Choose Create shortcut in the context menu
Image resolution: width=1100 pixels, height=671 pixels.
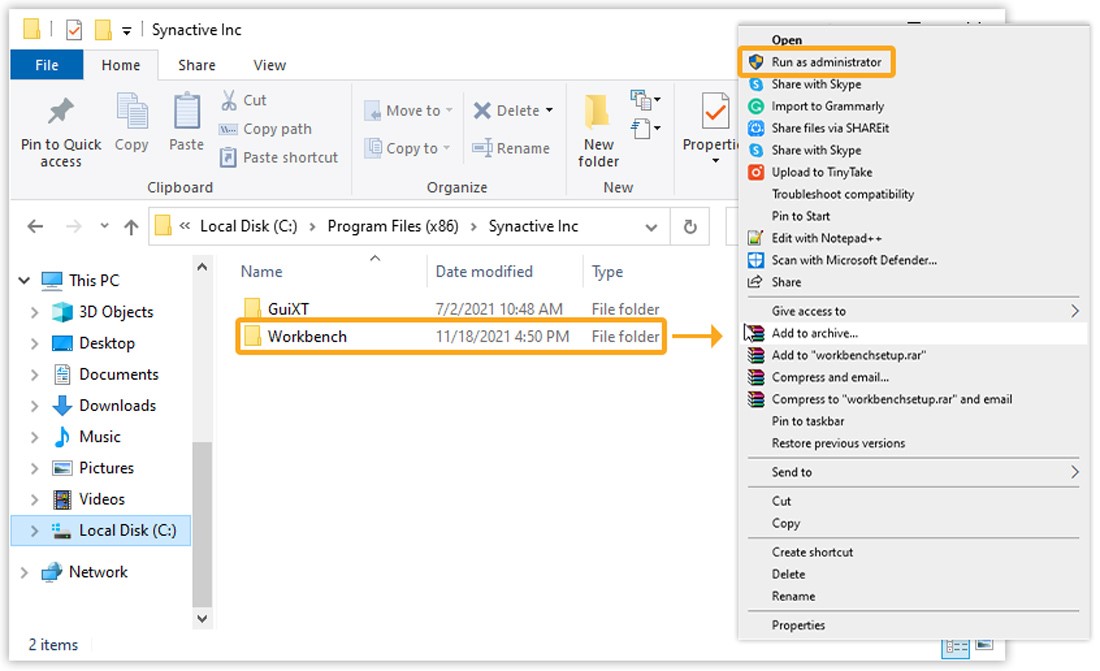(812, 552)
